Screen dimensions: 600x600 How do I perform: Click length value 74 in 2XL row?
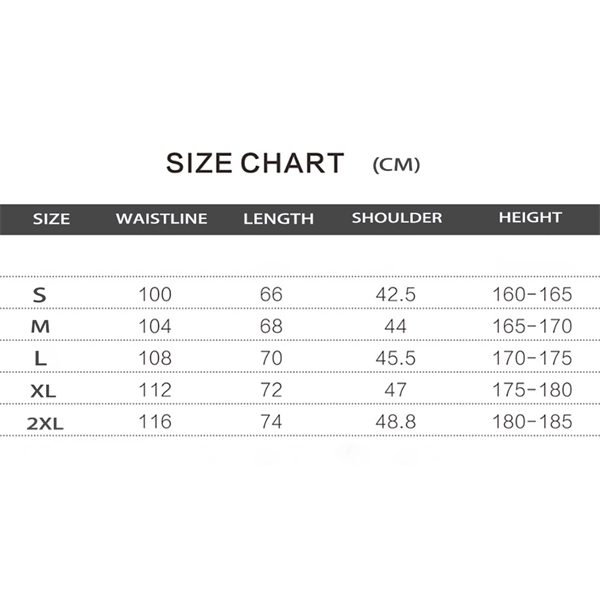271,421
